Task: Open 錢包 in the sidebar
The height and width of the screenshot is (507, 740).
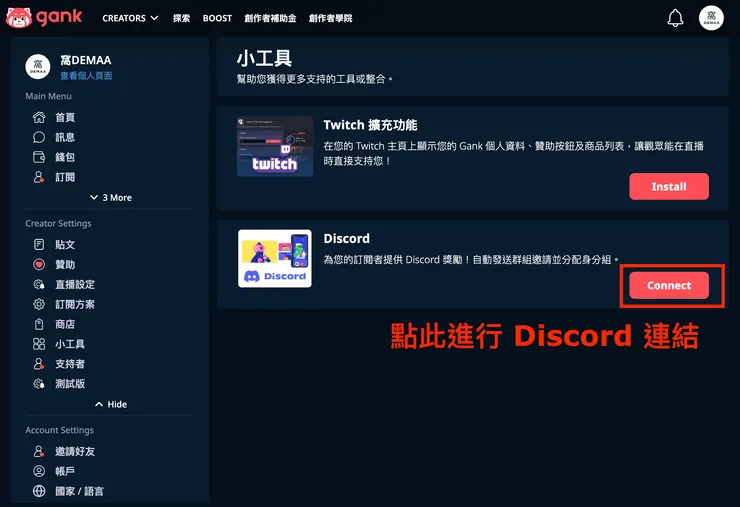Action: (65, 157)
